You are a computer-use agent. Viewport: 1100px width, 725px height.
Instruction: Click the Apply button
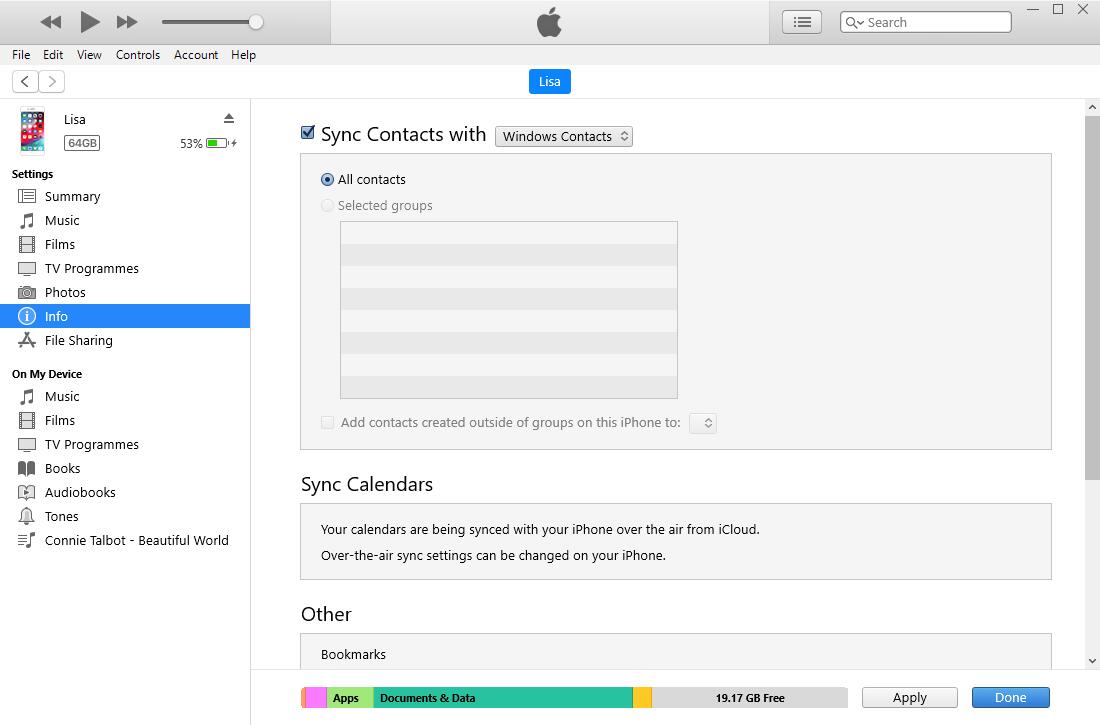[x=908, y=697]
